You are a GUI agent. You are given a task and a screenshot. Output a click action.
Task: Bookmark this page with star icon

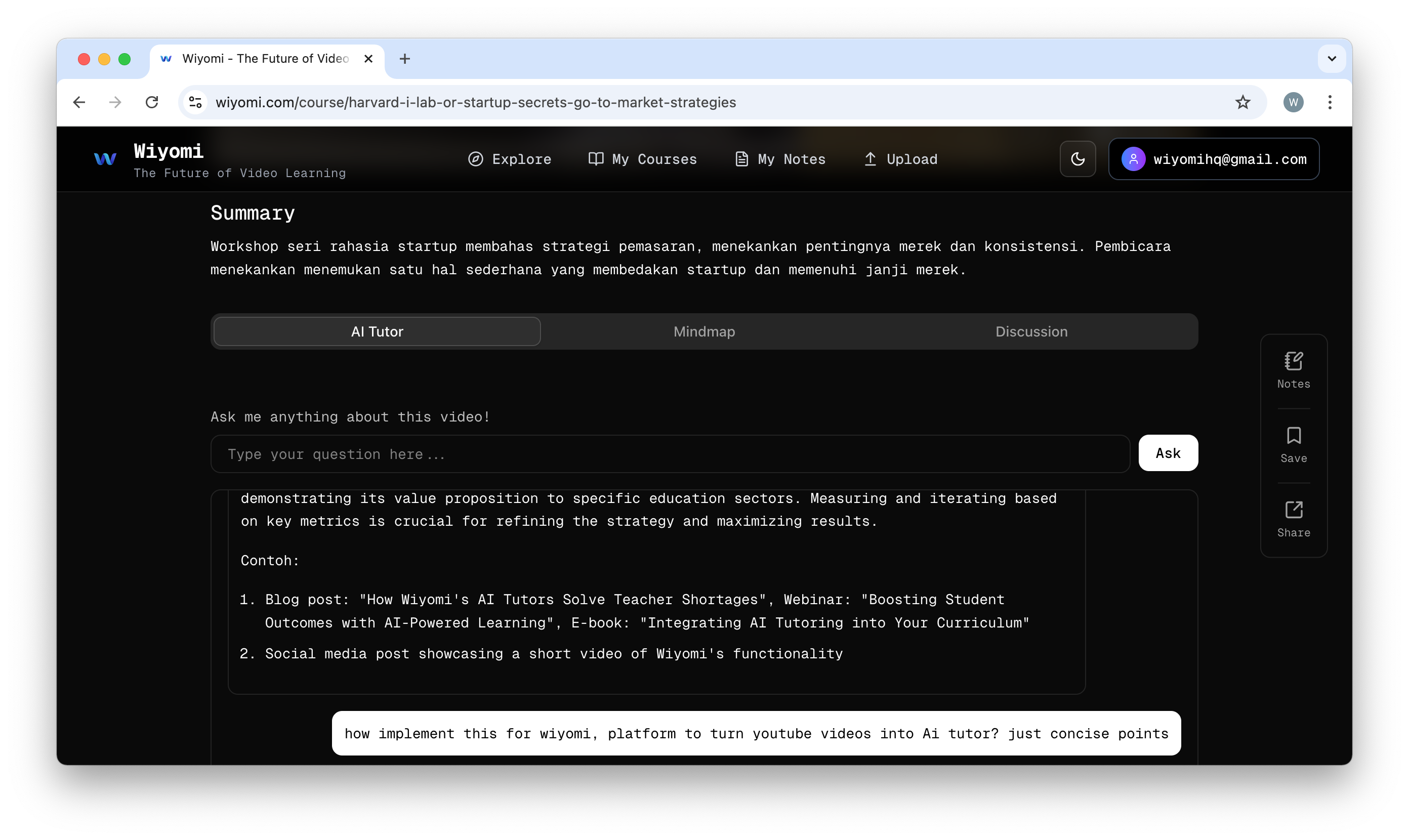[x=1242, y=102]
